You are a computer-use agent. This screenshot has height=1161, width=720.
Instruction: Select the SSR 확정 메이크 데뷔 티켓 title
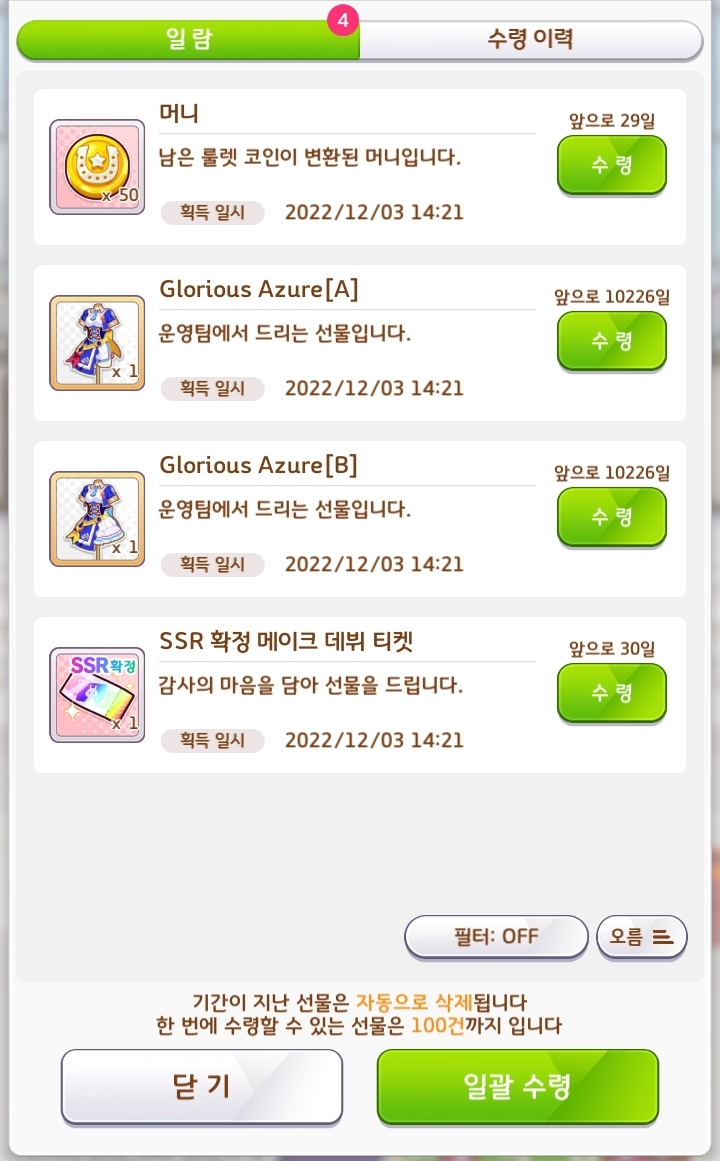click(x=286, y=640)
